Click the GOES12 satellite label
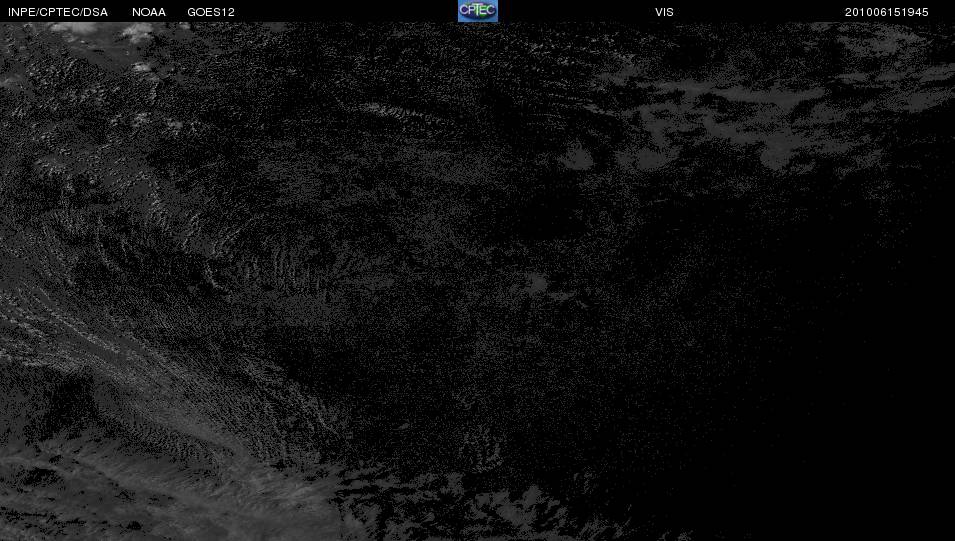Image resolution: width=955 pixels, height=541 pixels. pos(211,12)
